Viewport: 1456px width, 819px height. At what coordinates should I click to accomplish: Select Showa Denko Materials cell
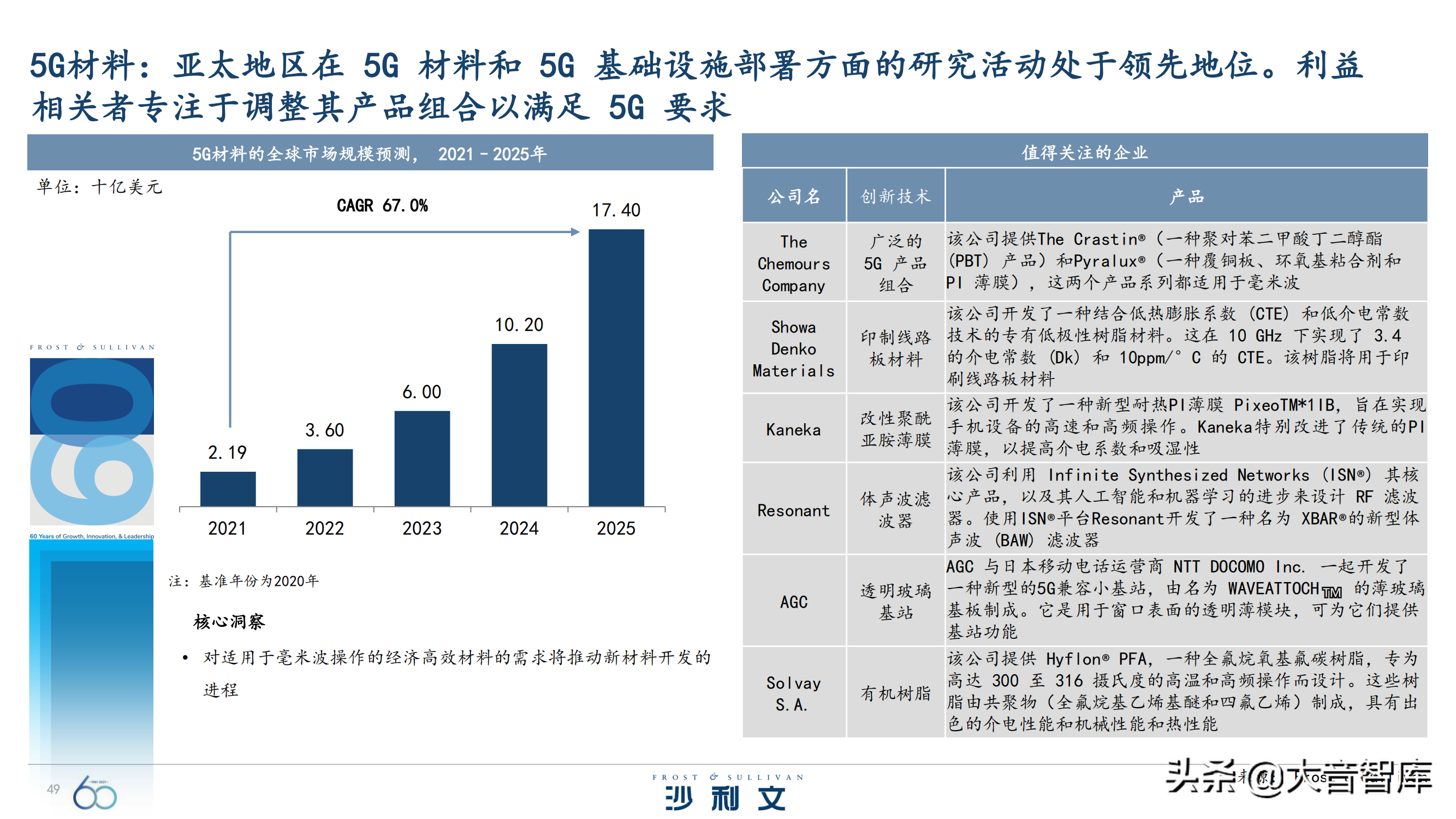point(794,349)
